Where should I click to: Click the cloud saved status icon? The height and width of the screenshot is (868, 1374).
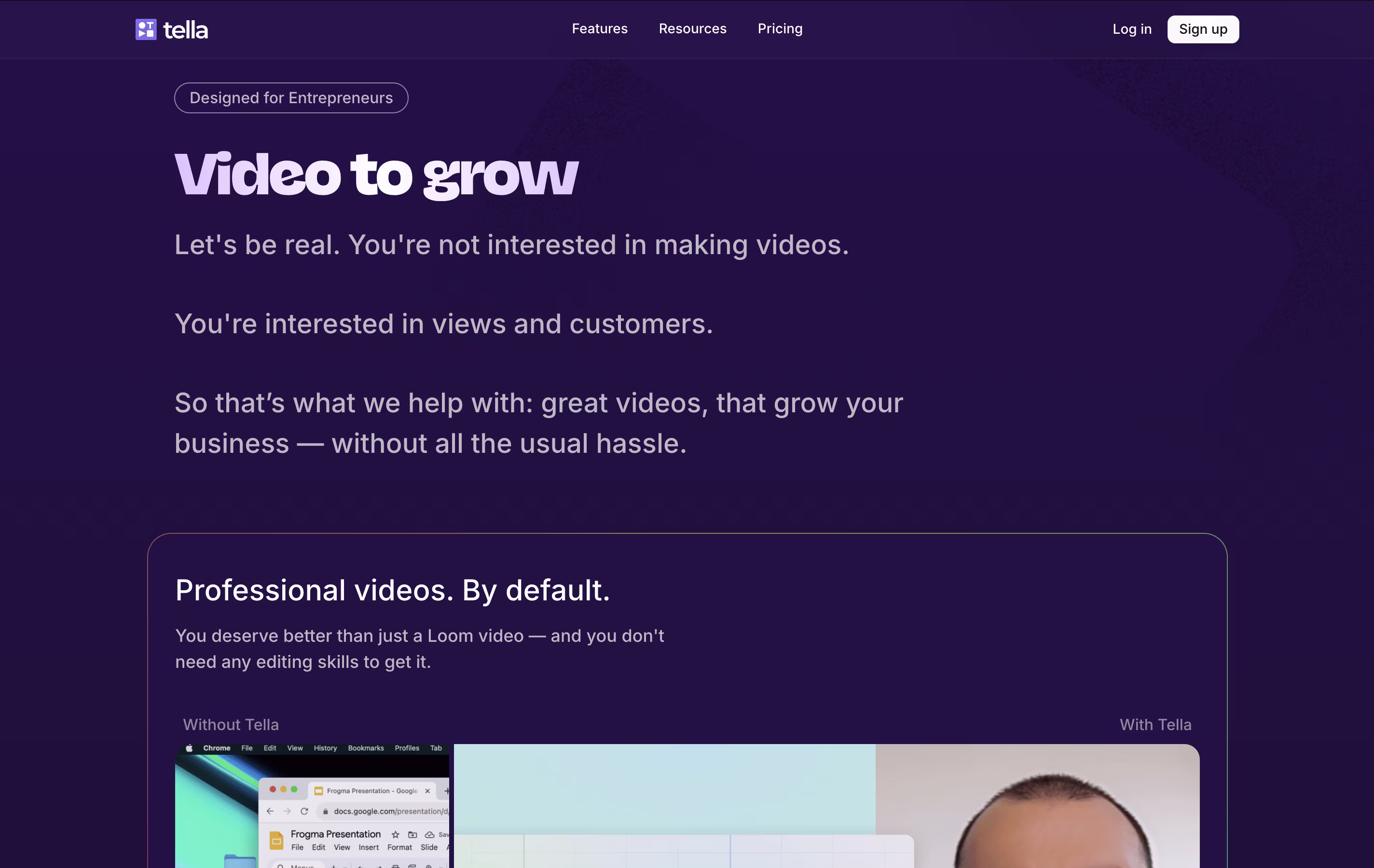[430, 834]
